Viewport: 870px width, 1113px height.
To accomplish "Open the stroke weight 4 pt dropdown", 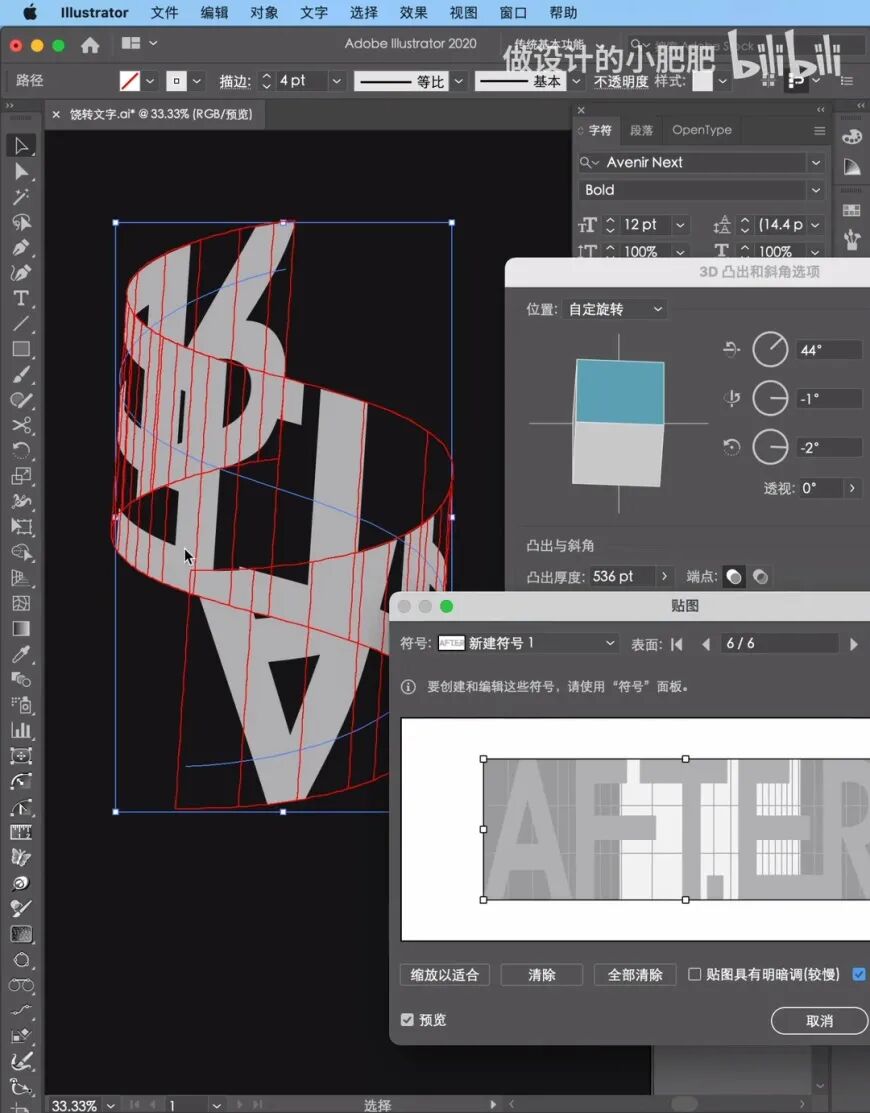I will pos(336,81).
